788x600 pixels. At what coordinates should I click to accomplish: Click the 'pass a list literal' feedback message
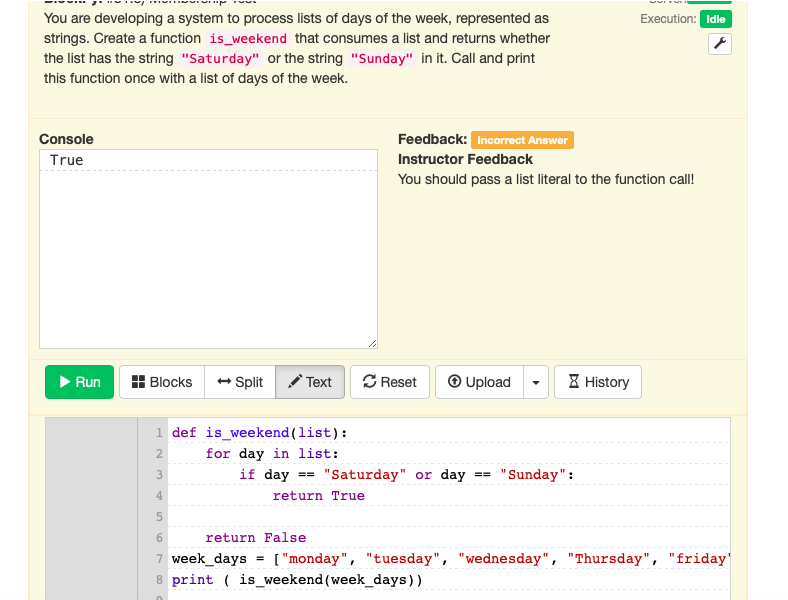coord(546,179)
